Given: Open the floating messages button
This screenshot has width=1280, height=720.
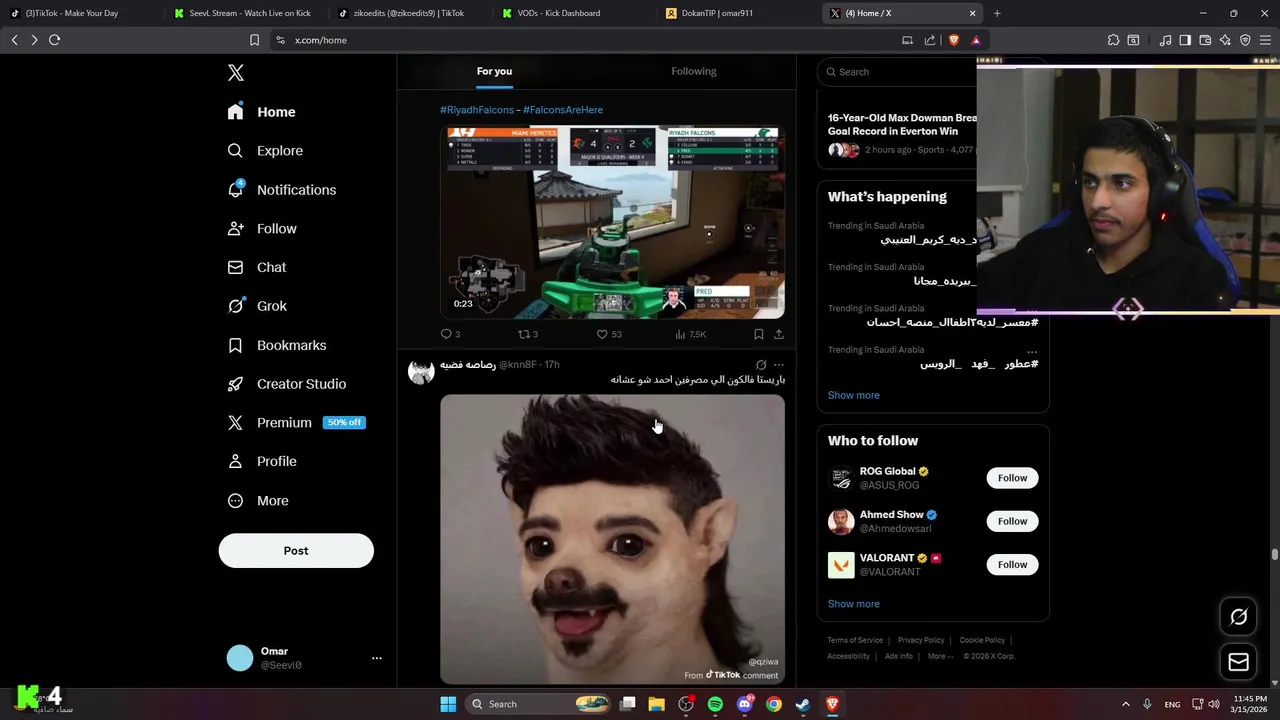Looking at the screenshot, I should coord(1238,662).
